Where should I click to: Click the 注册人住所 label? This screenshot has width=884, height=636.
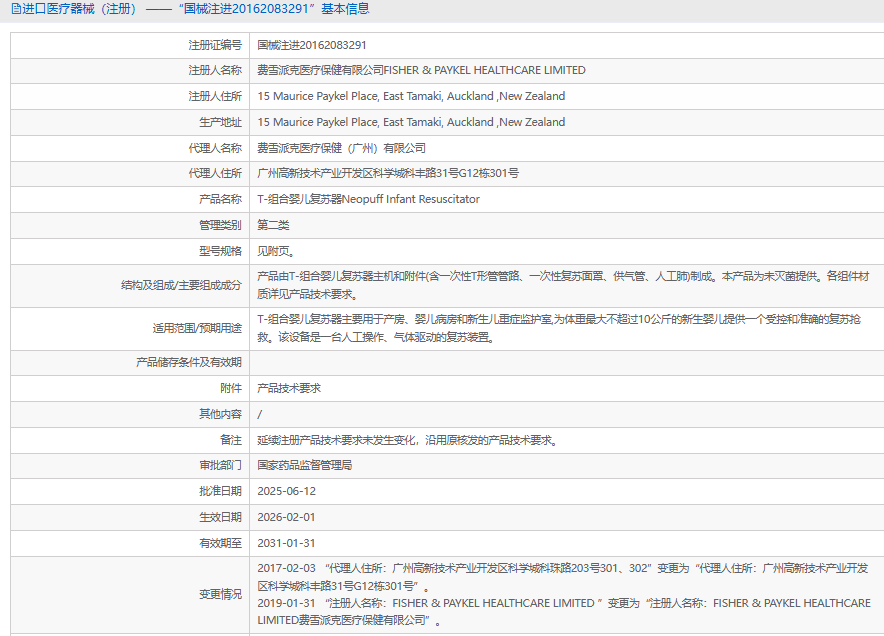pyautogui.click(x=215, y=96)
